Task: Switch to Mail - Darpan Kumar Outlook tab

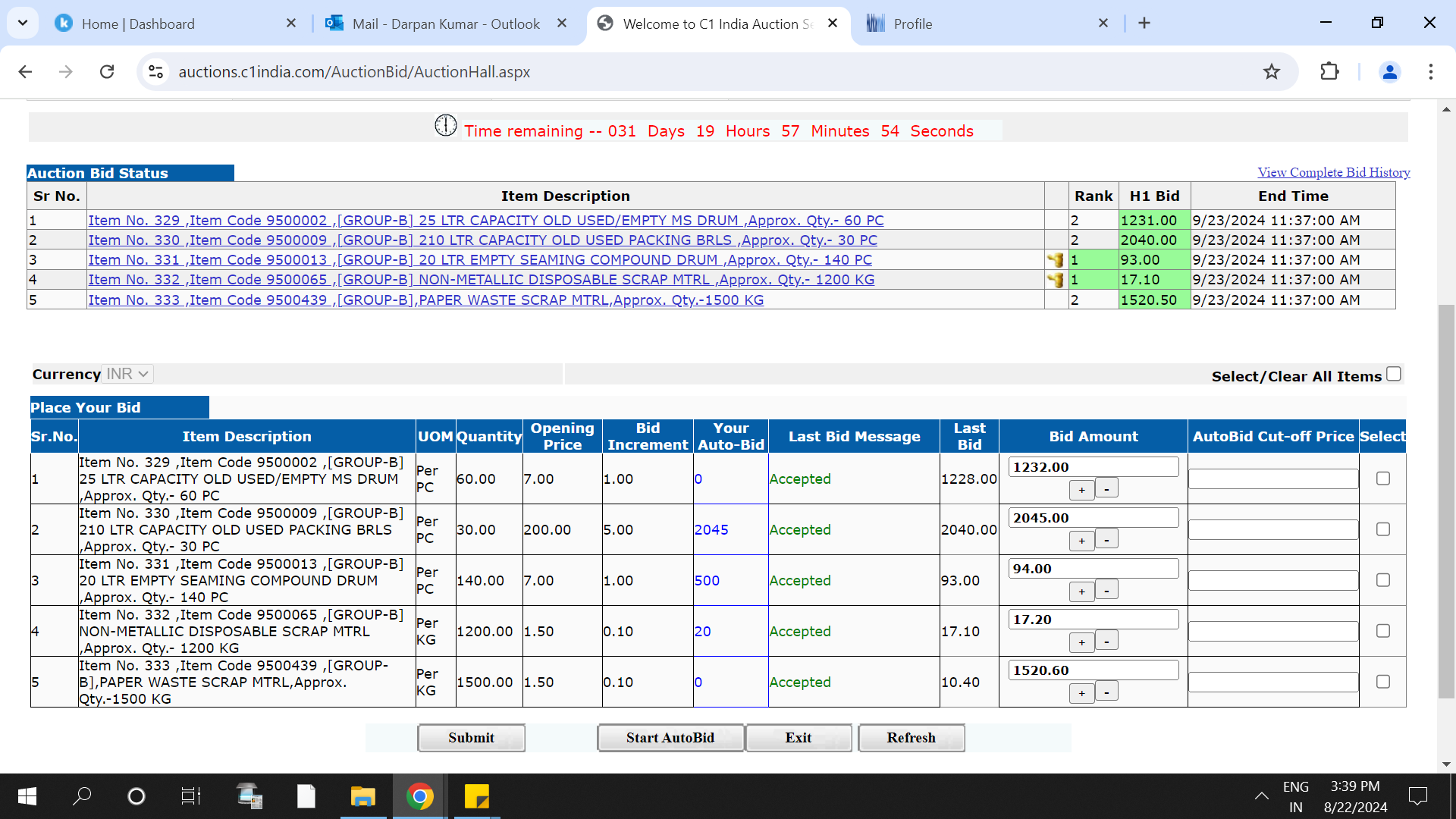Action: pyautogui.click(x=445, y=24)
